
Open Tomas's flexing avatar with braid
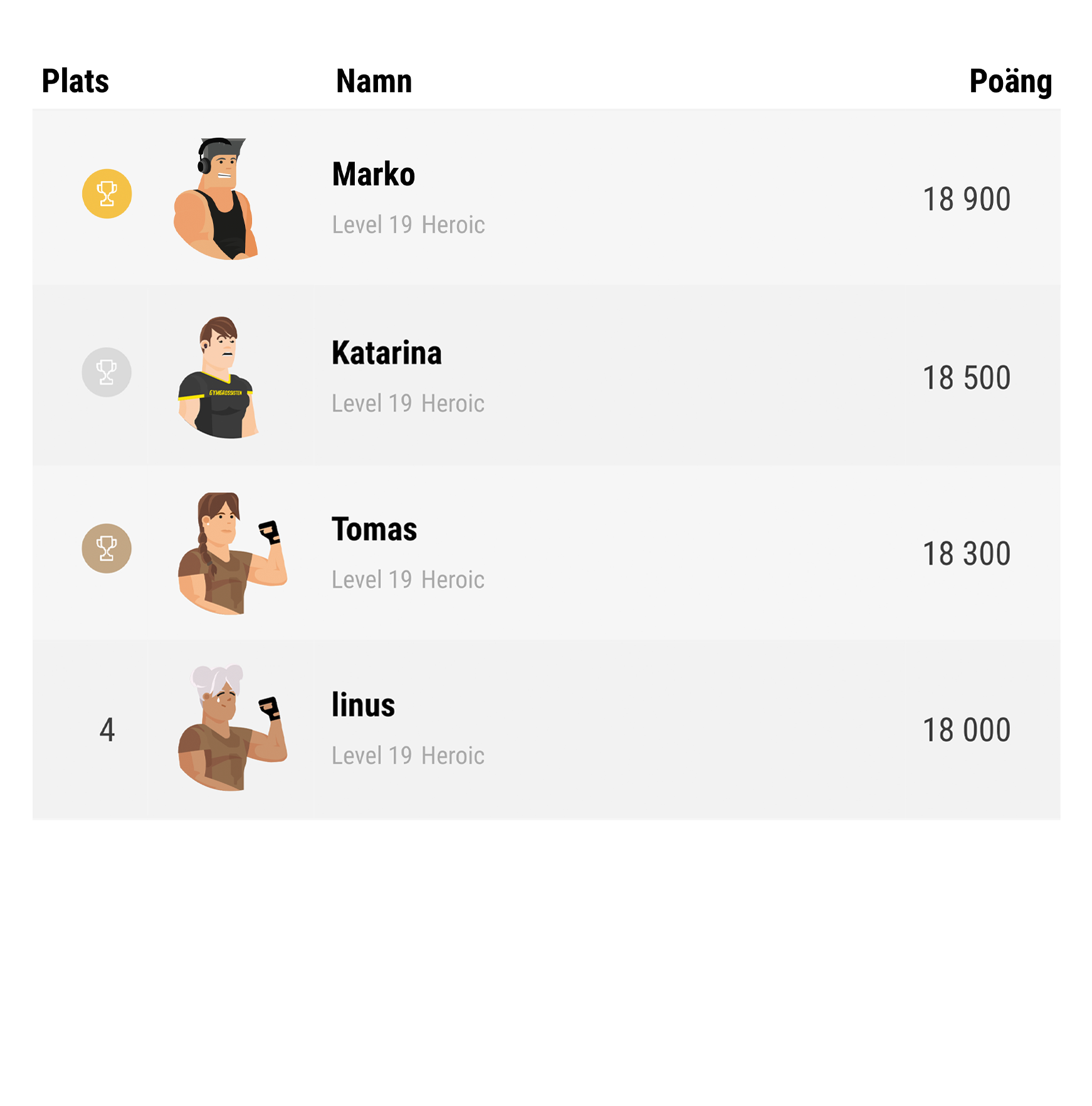233,553
